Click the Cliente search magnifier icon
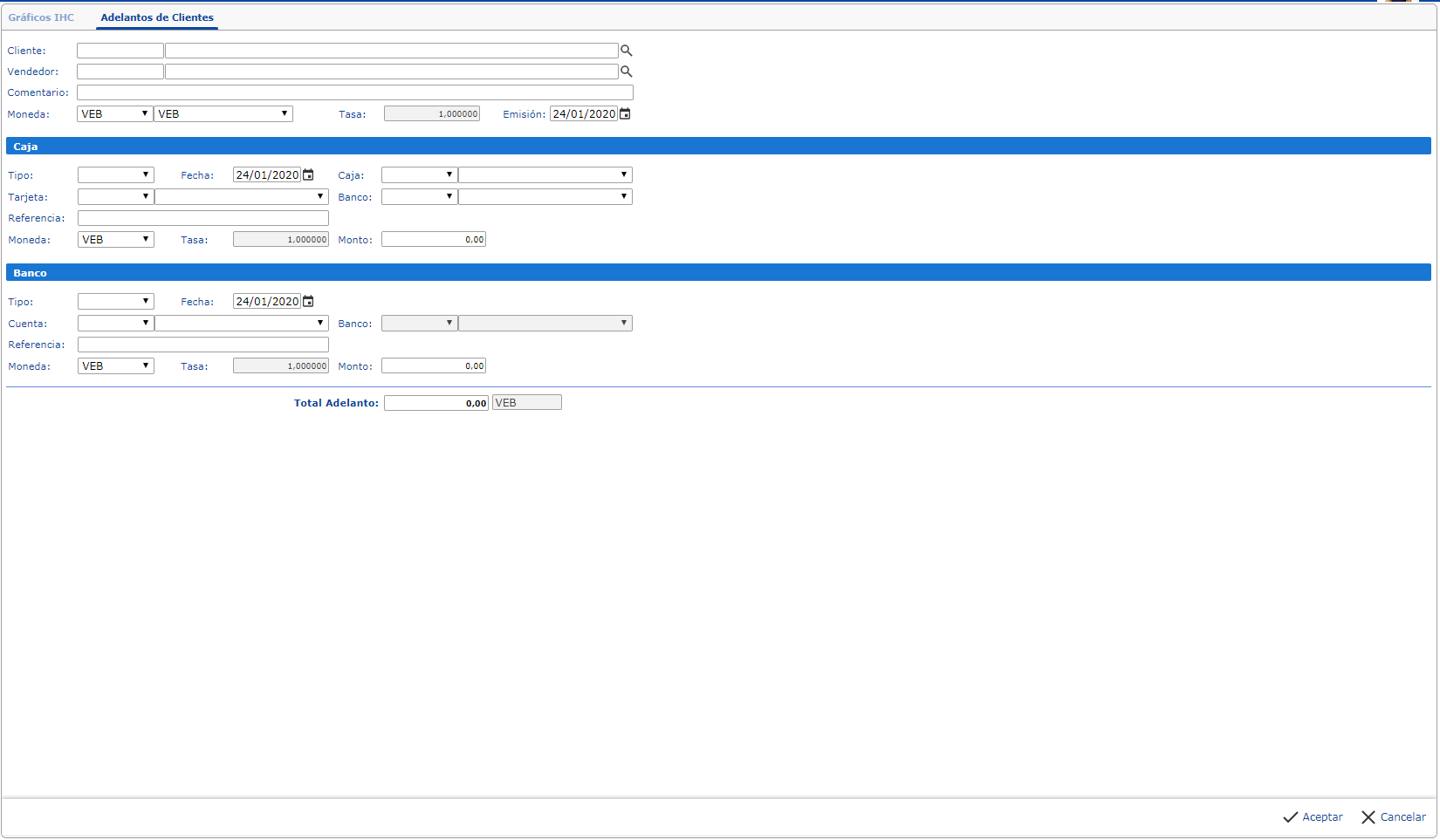The height and width of the screenshot is (840, 1440). 626,51
